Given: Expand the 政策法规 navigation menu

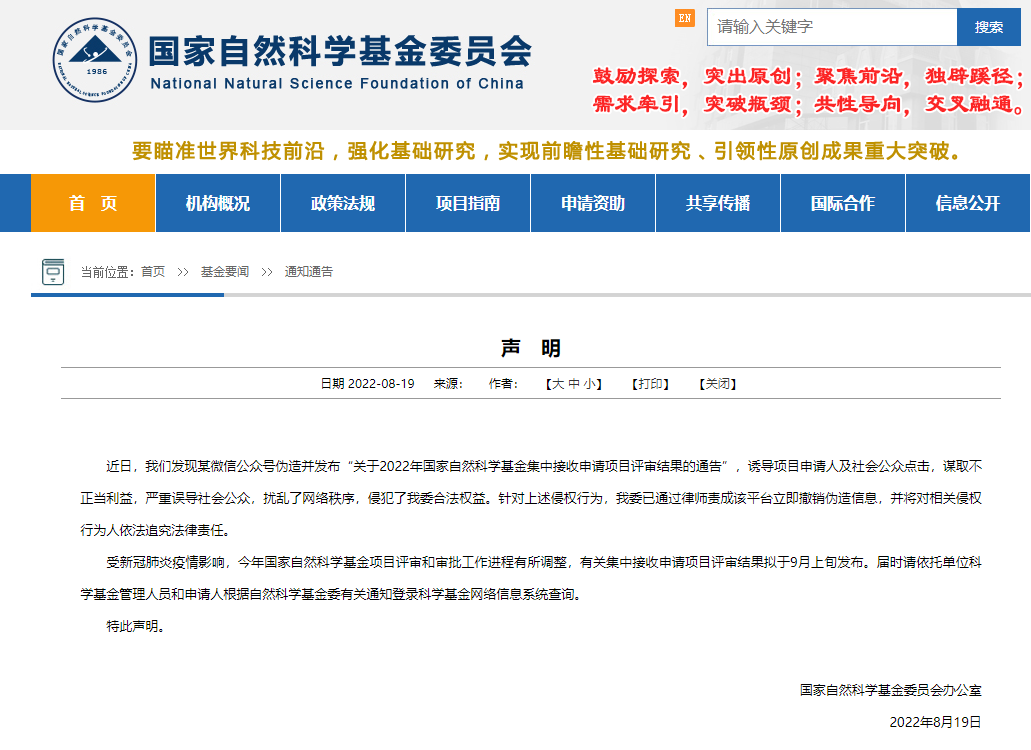Looking at the screenshot, I should [343, 203].
